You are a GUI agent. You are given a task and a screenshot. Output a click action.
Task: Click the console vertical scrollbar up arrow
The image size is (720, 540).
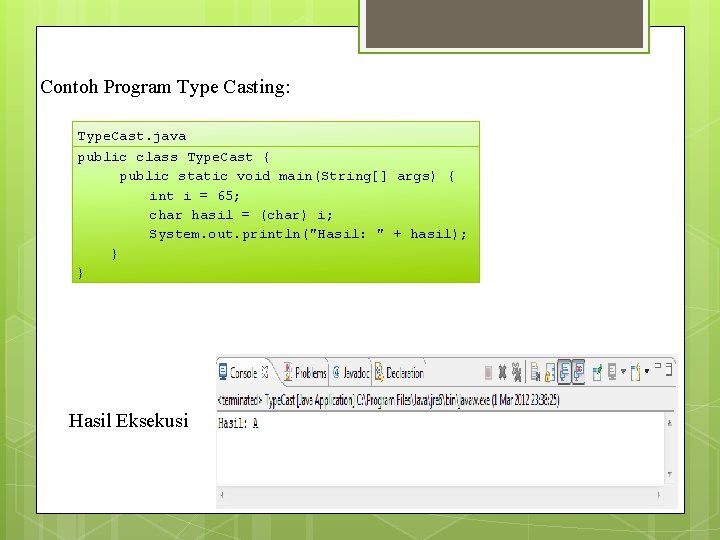point(669,423)
